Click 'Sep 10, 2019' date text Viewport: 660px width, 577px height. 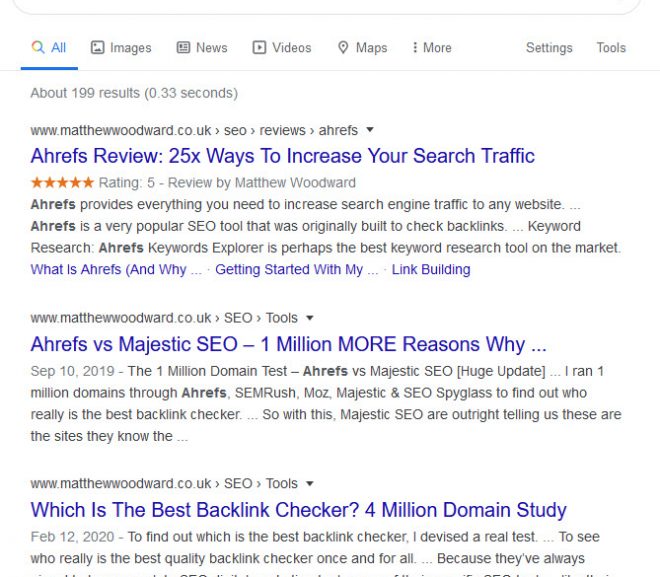pos(72,371)
